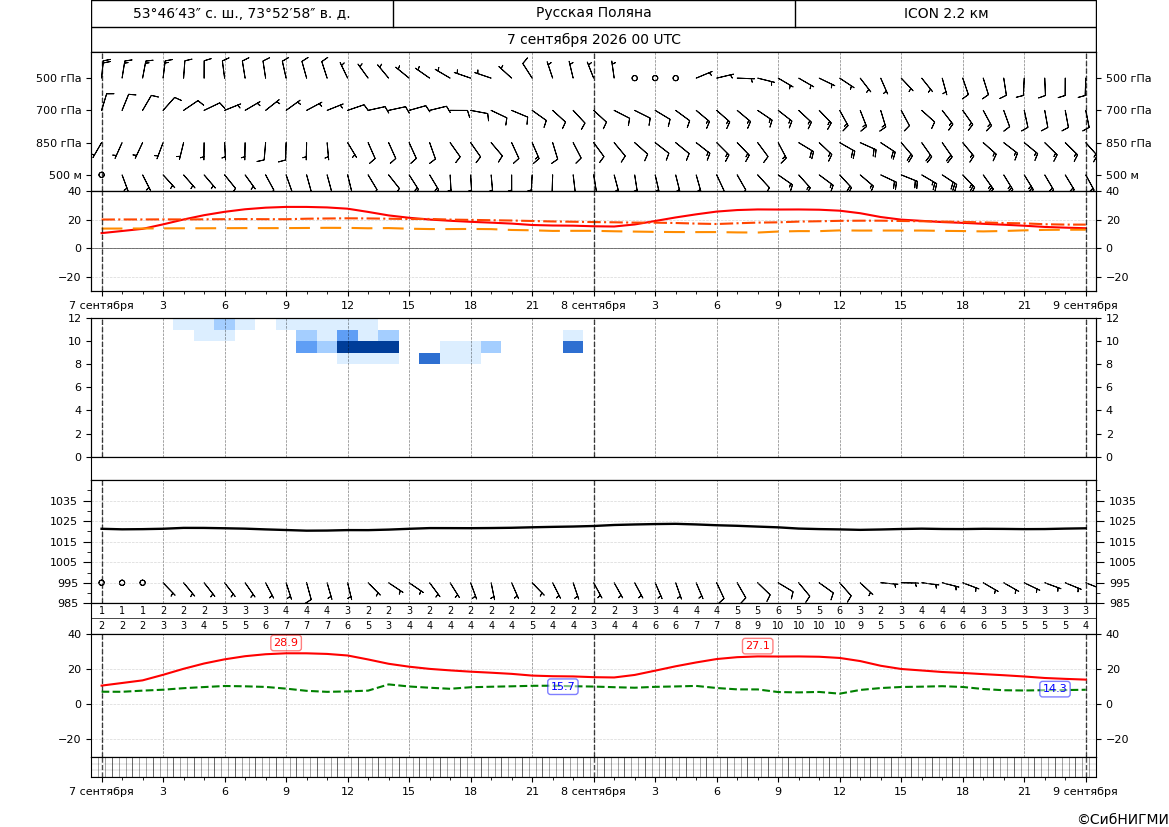The image size is (1169, 827).
Task: Select the red 27.1 temperature label
Action: coord(757,645)
